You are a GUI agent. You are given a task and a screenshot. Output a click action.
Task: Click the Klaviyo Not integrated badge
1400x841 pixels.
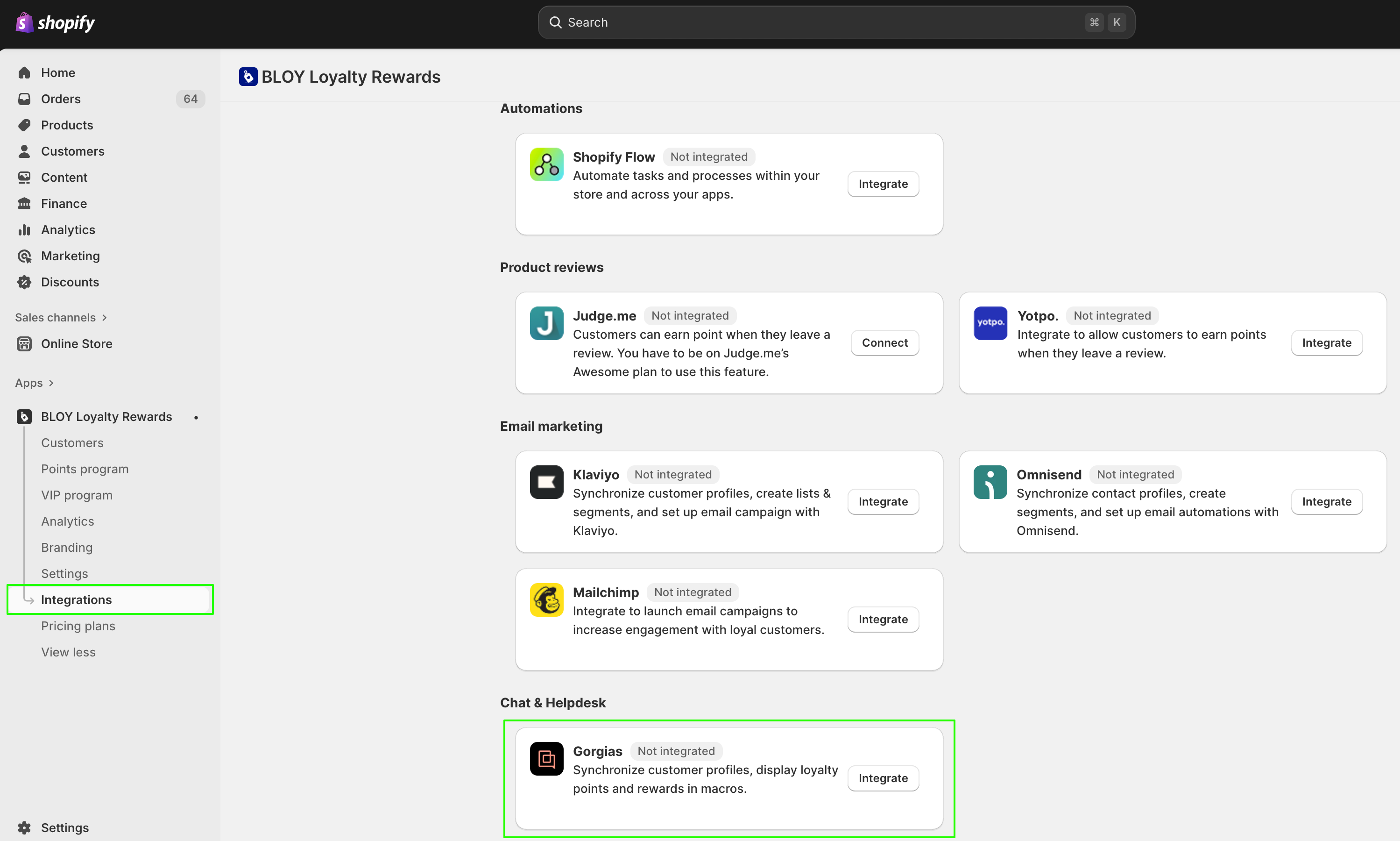(x=673, y=475)
